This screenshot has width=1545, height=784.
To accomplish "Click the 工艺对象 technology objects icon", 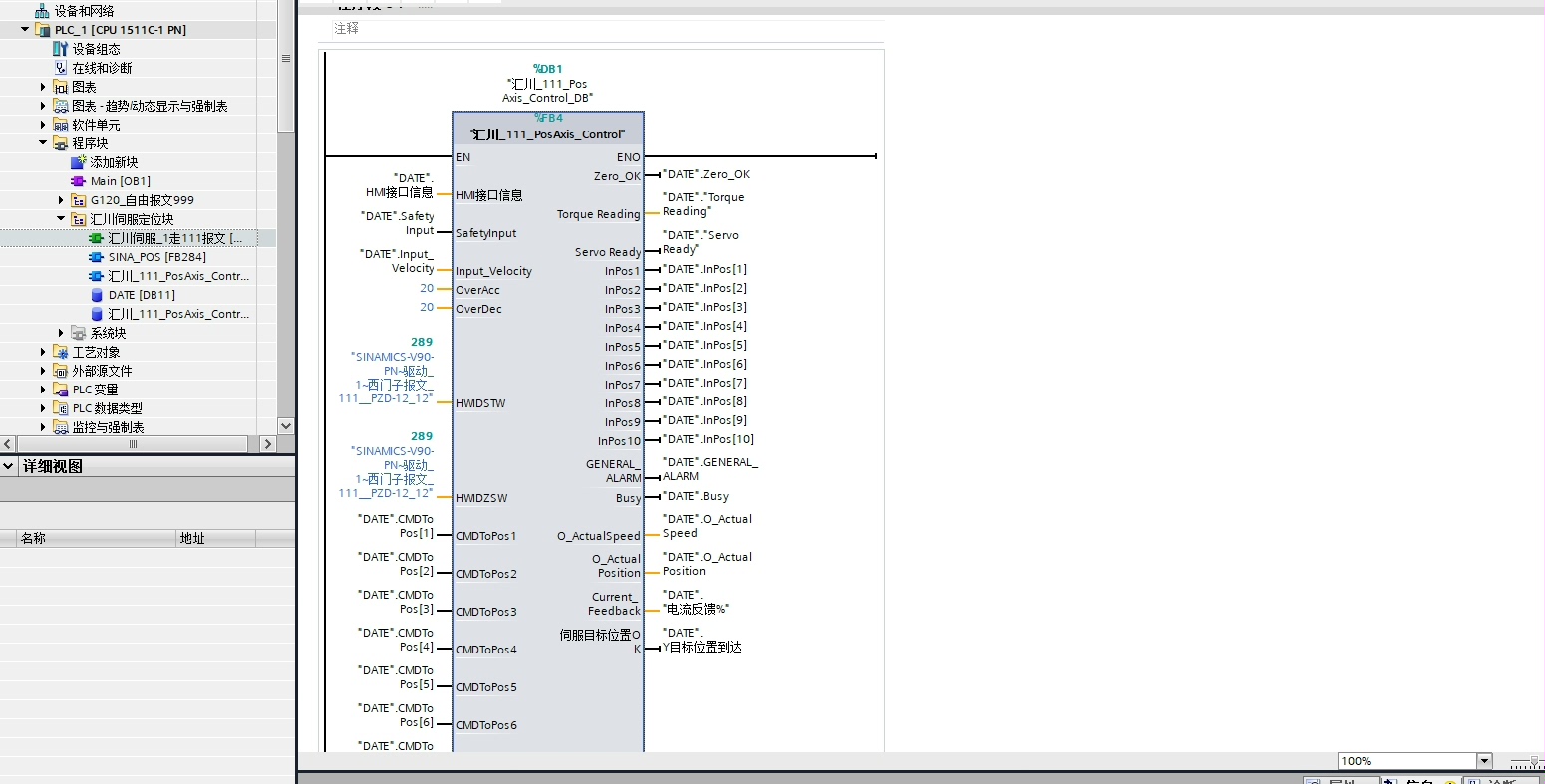I will click(x=60, y=352).
